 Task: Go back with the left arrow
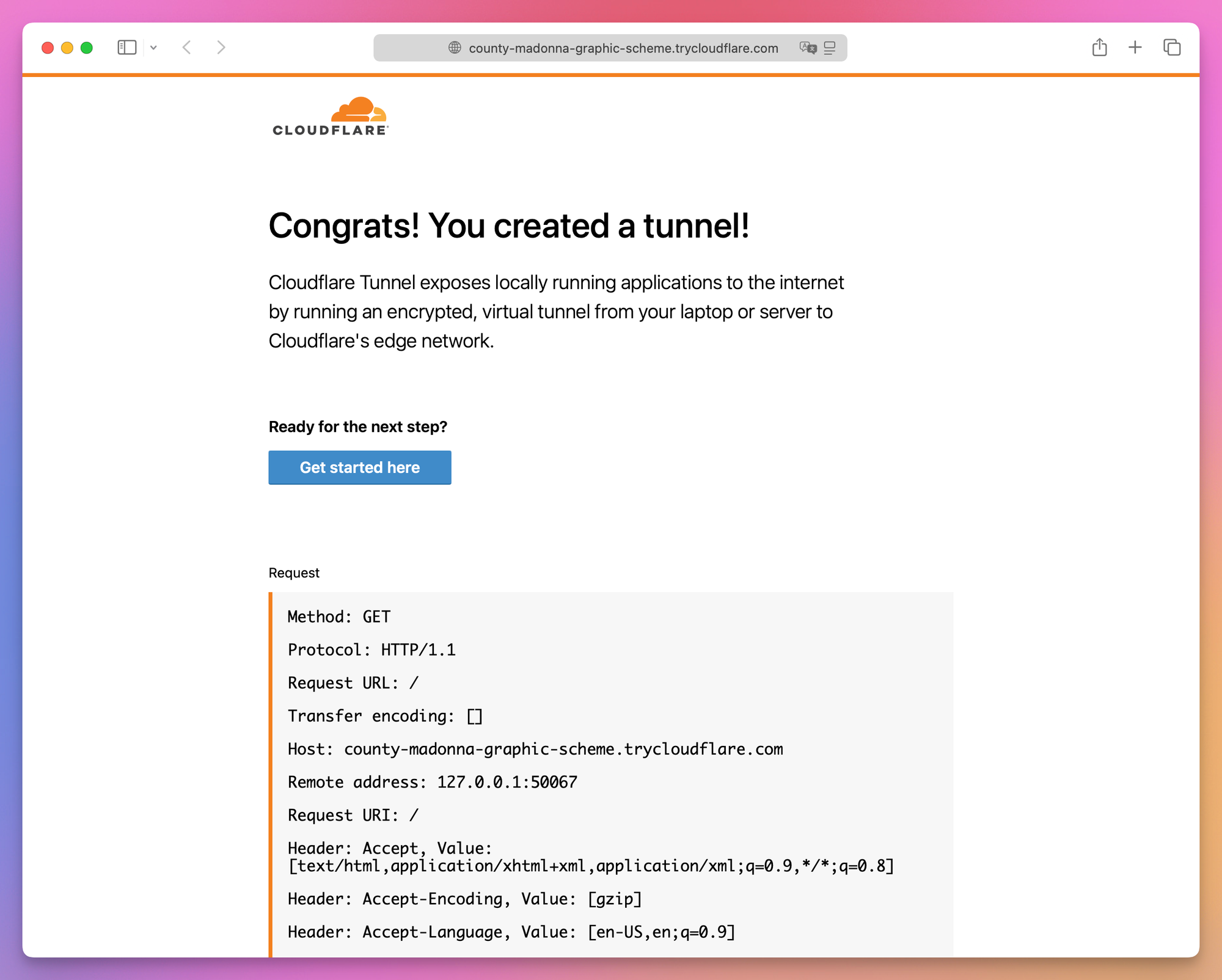187,48
